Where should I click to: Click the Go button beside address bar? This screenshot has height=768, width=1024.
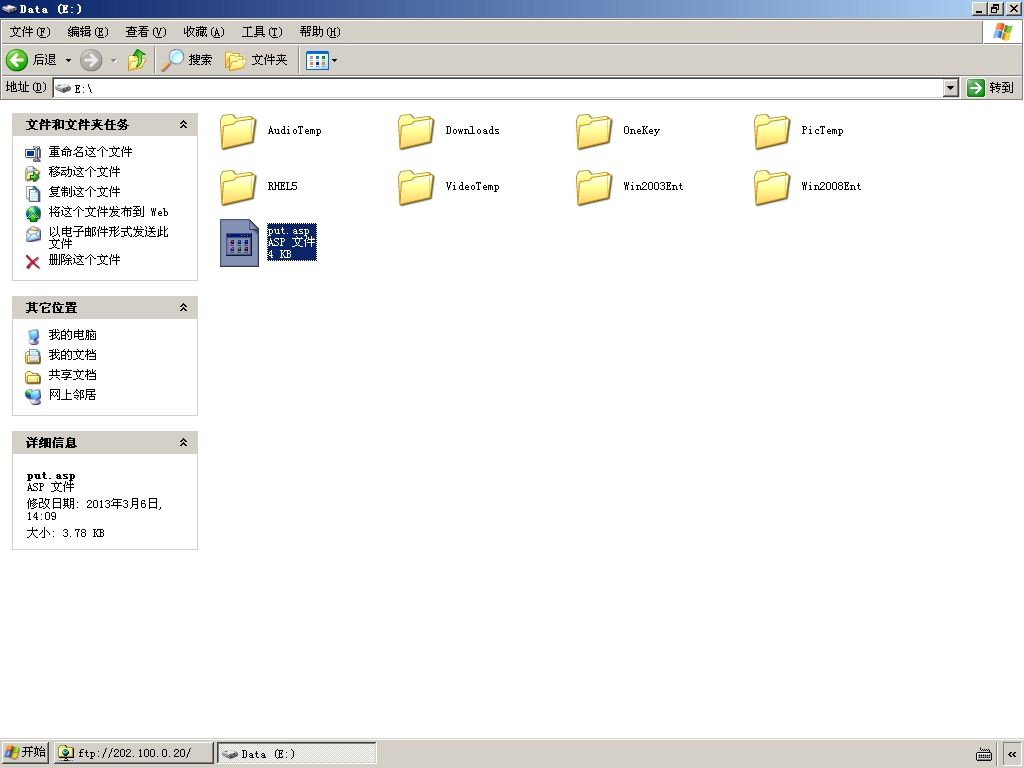(x=991, y=88)
